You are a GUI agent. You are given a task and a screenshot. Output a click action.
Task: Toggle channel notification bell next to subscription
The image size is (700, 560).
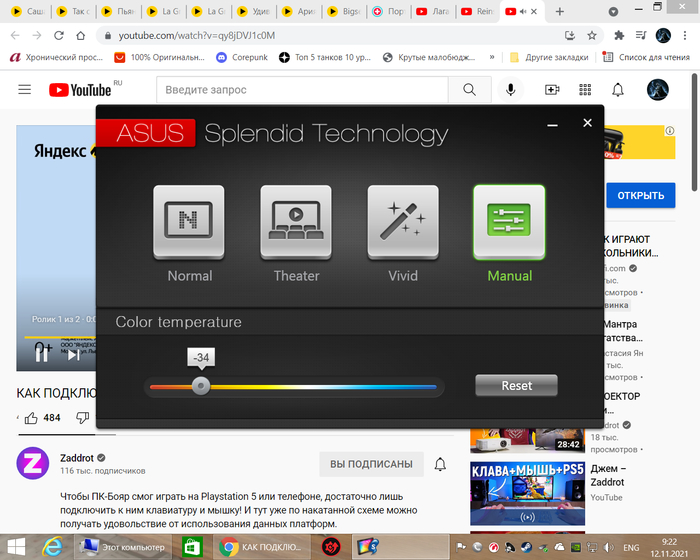[x=440, y=464]
